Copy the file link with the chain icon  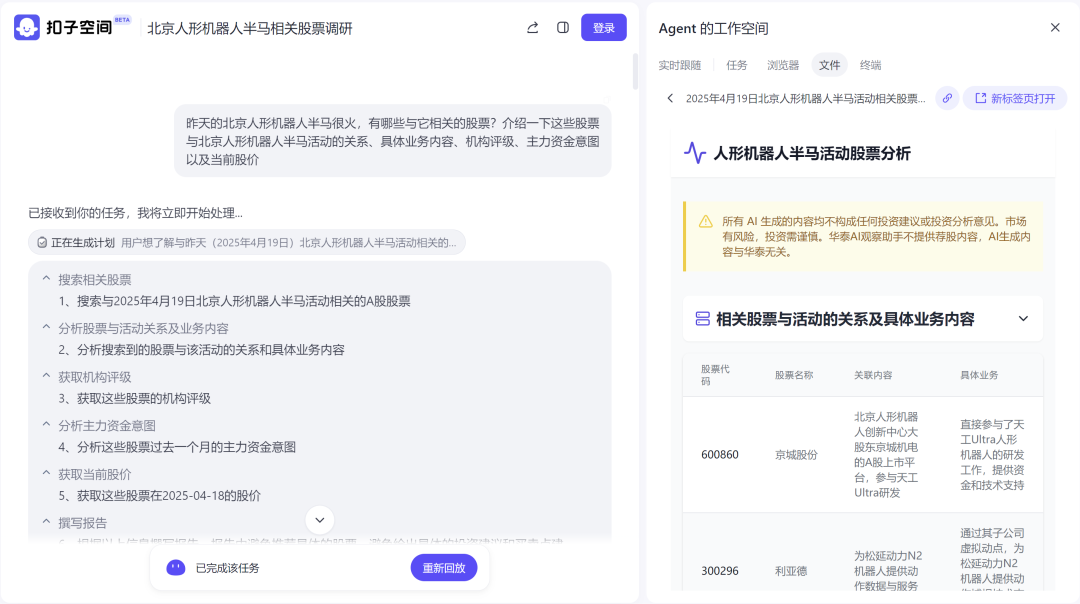click(947, 98)
